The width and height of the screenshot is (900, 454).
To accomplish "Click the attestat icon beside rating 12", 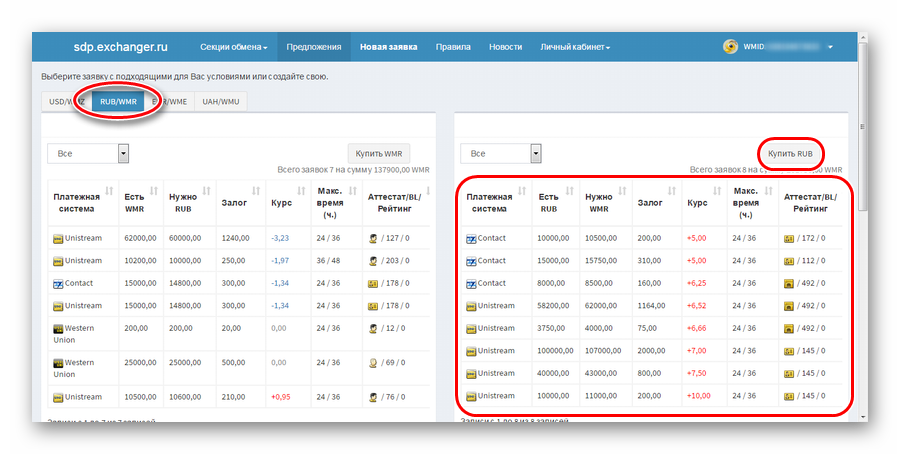I will point(373,328).
